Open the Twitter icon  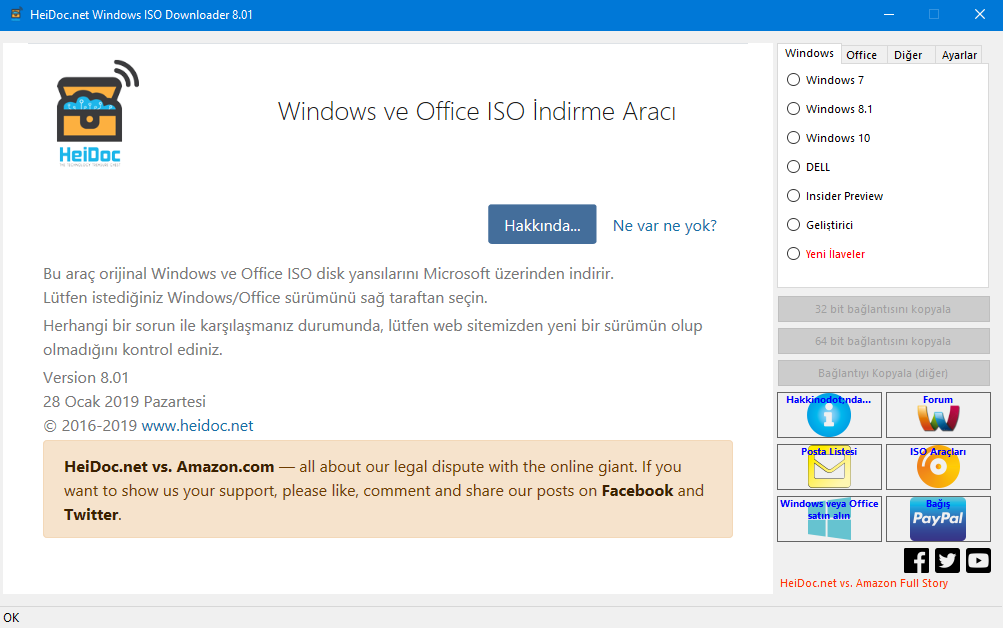tap(947, 561)
